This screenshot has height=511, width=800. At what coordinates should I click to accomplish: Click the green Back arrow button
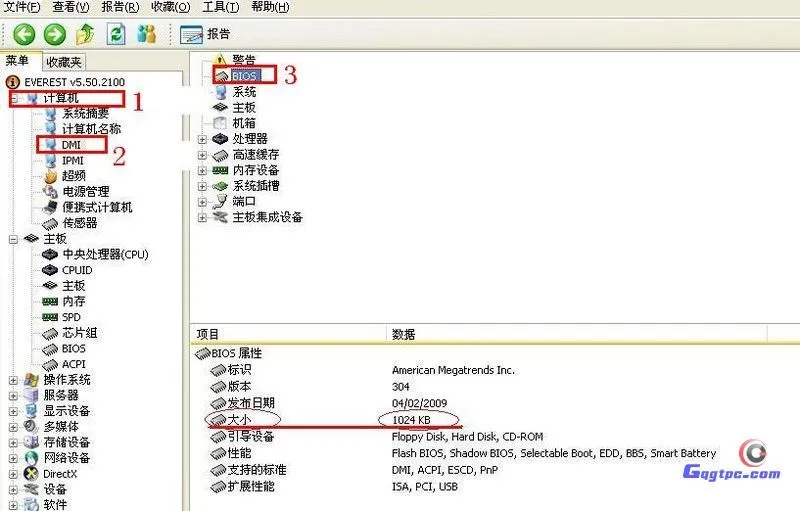(x=23, y=35)
